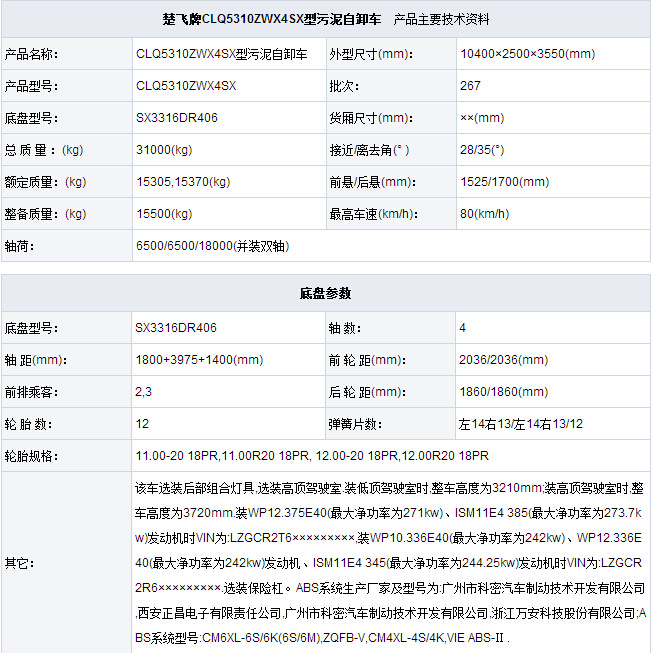Click remarks line starting 2R6×××××××××,选装保险杠

390,588
